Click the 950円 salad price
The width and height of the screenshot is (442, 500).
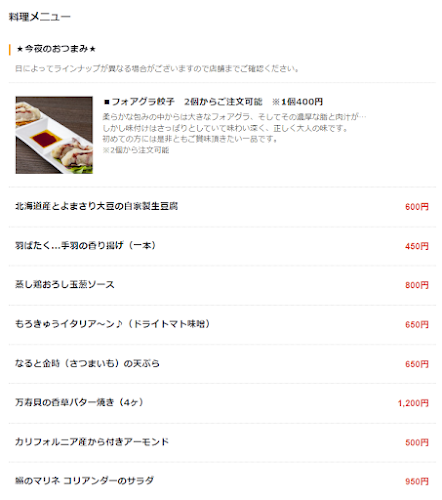coord(417,481)
